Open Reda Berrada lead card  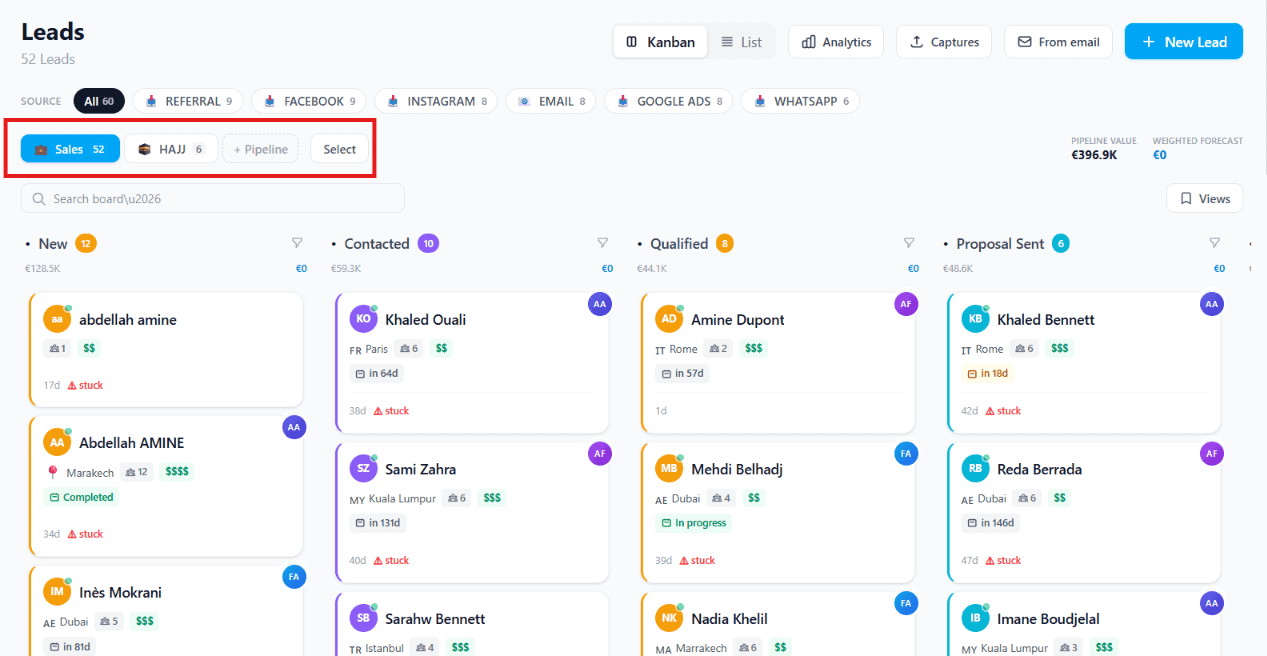1084,513
